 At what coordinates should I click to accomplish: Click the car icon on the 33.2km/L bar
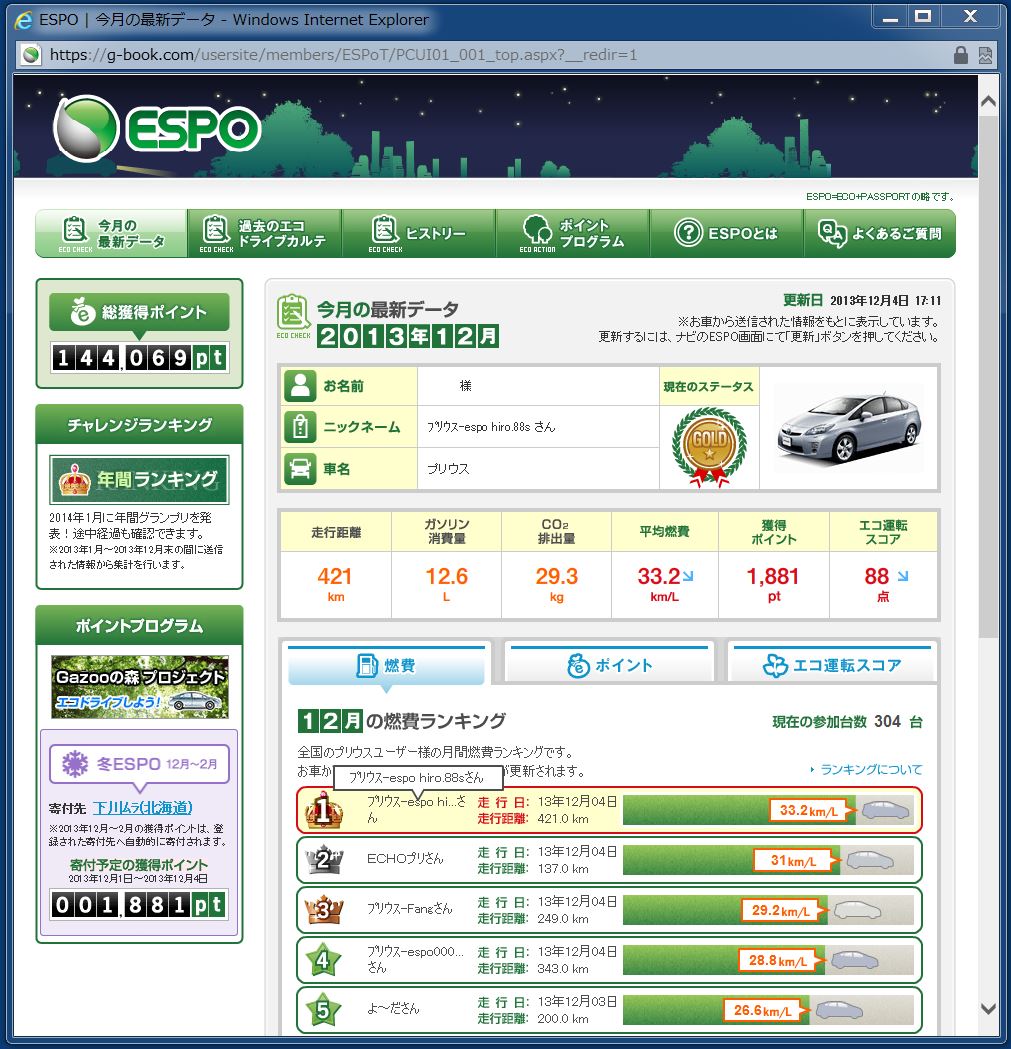[x=886, y=810]
